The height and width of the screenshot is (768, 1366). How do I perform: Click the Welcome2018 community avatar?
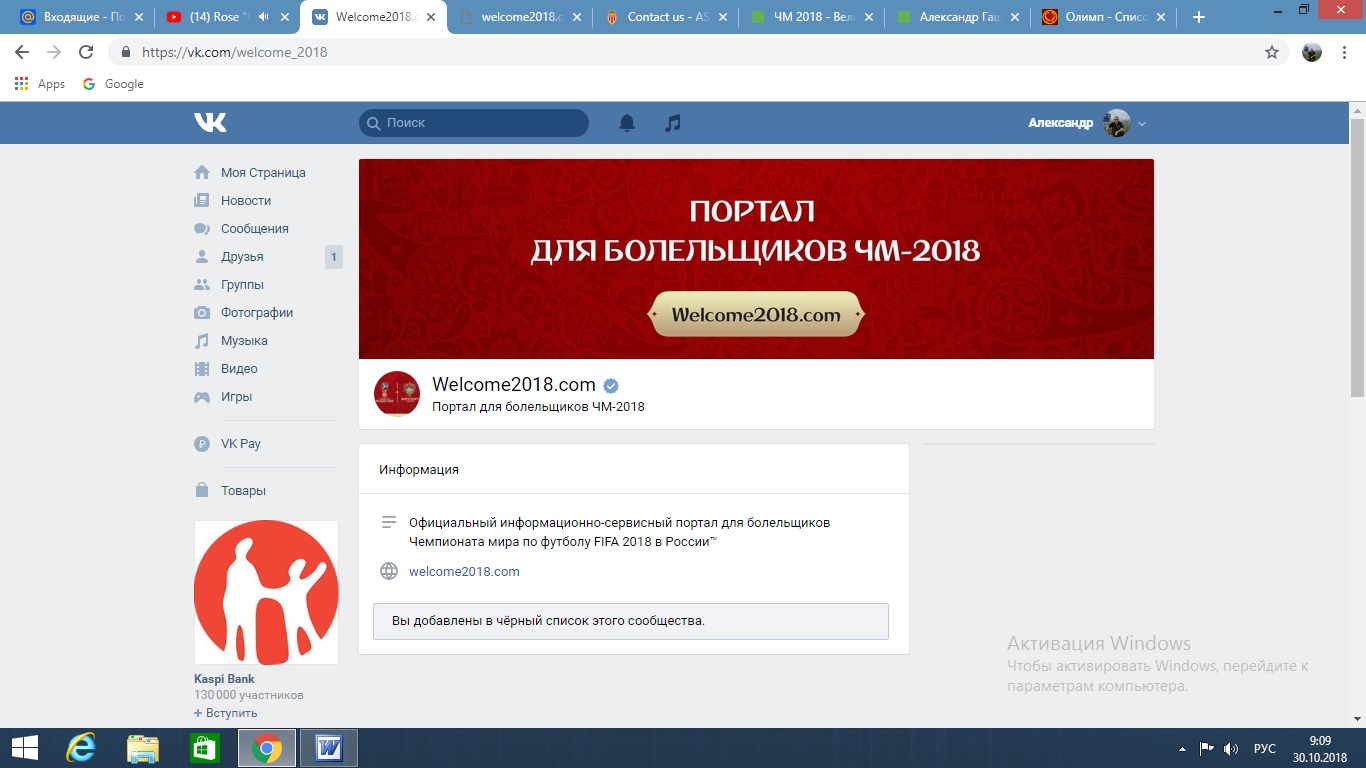pyautogui.click(x=397, y=393)
